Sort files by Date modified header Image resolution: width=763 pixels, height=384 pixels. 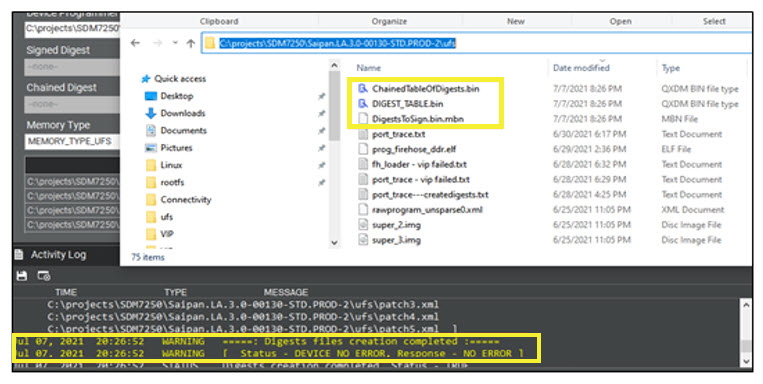pyautogui.click(x=581, y=68)
